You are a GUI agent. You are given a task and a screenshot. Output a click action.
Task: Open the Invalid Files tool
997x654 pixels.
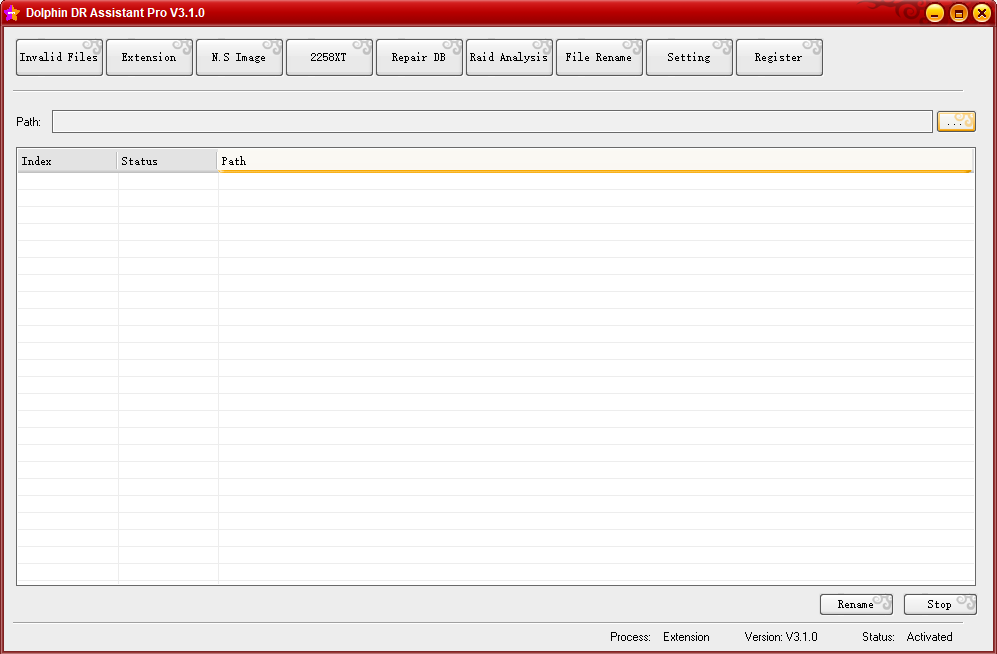[59, 58]
